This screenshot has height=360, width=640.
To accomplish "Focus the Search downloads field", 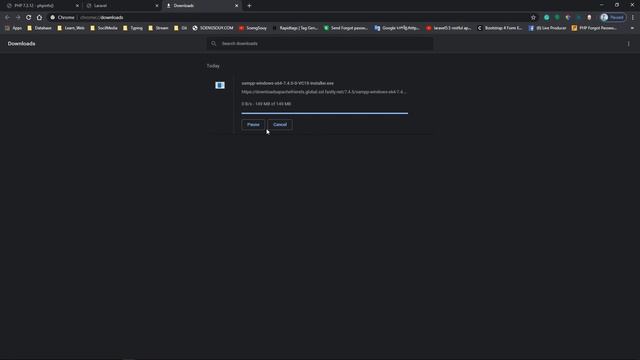I will point(320,44).
